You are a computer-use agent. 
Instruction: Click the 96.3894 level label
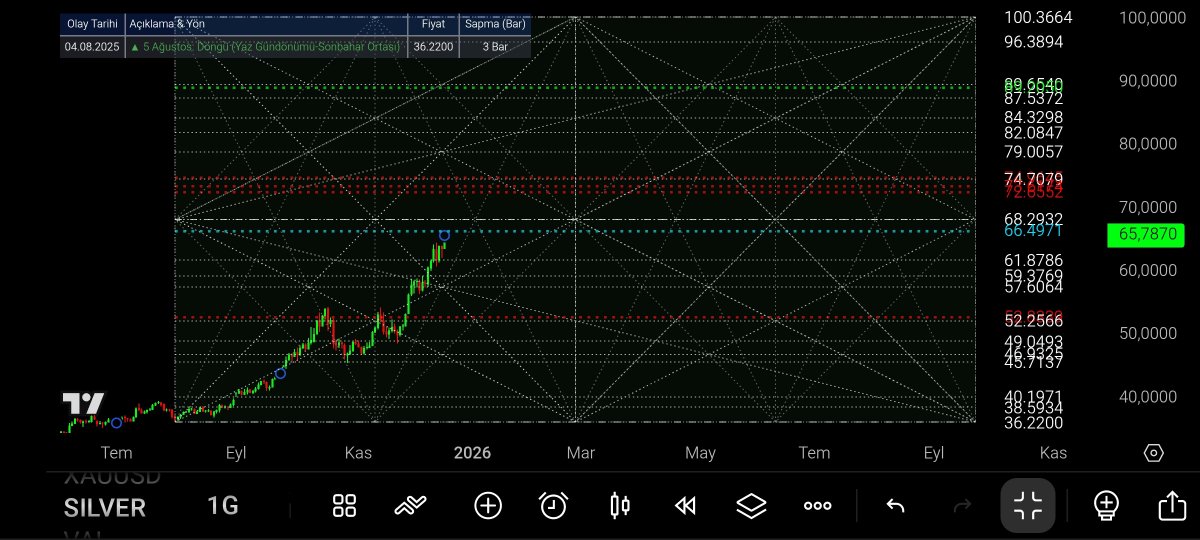pyautogui.click(x=1034, y=42)
